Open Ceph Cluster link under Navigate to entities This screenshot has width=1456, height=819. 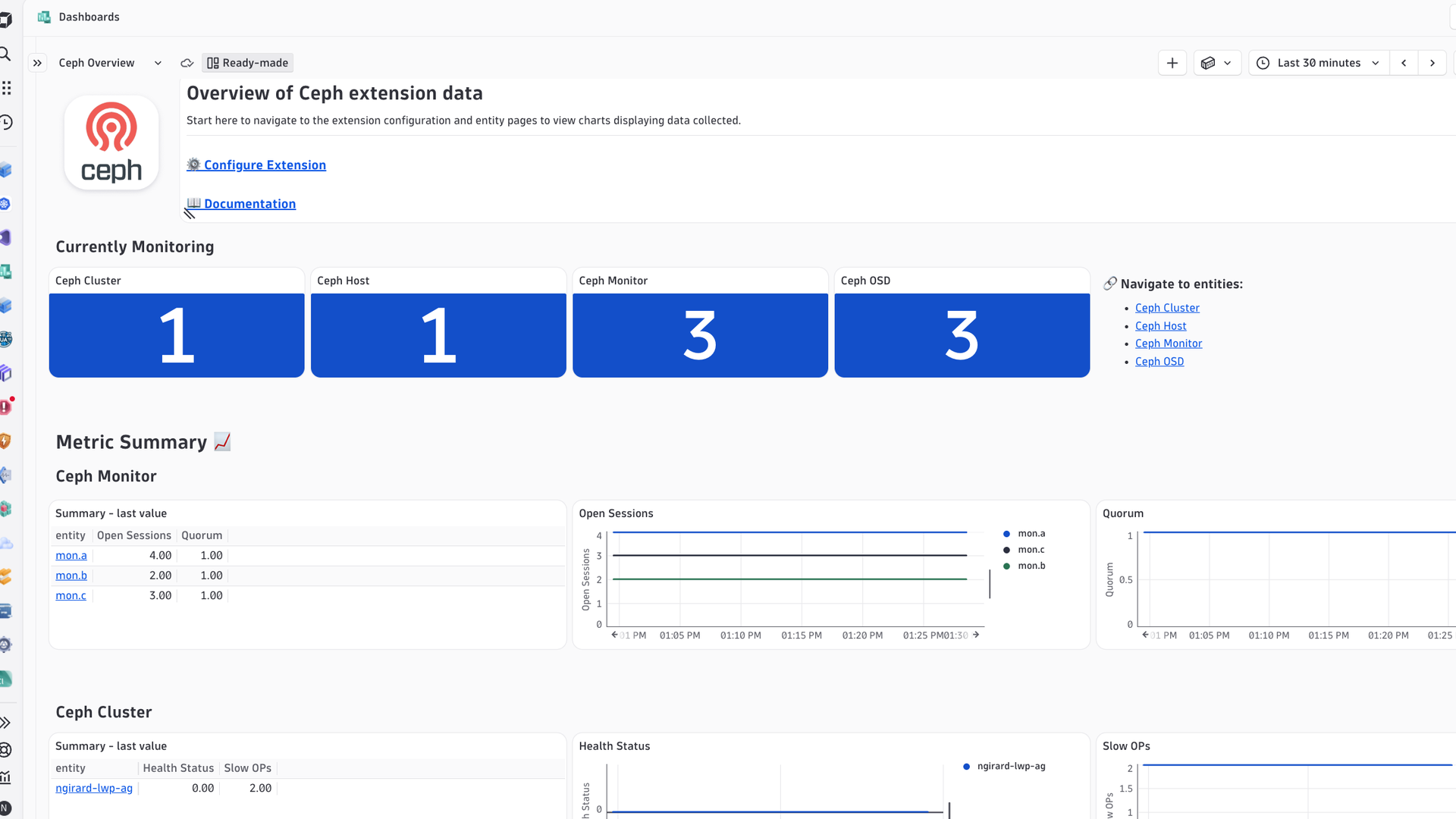(1167, 308)
